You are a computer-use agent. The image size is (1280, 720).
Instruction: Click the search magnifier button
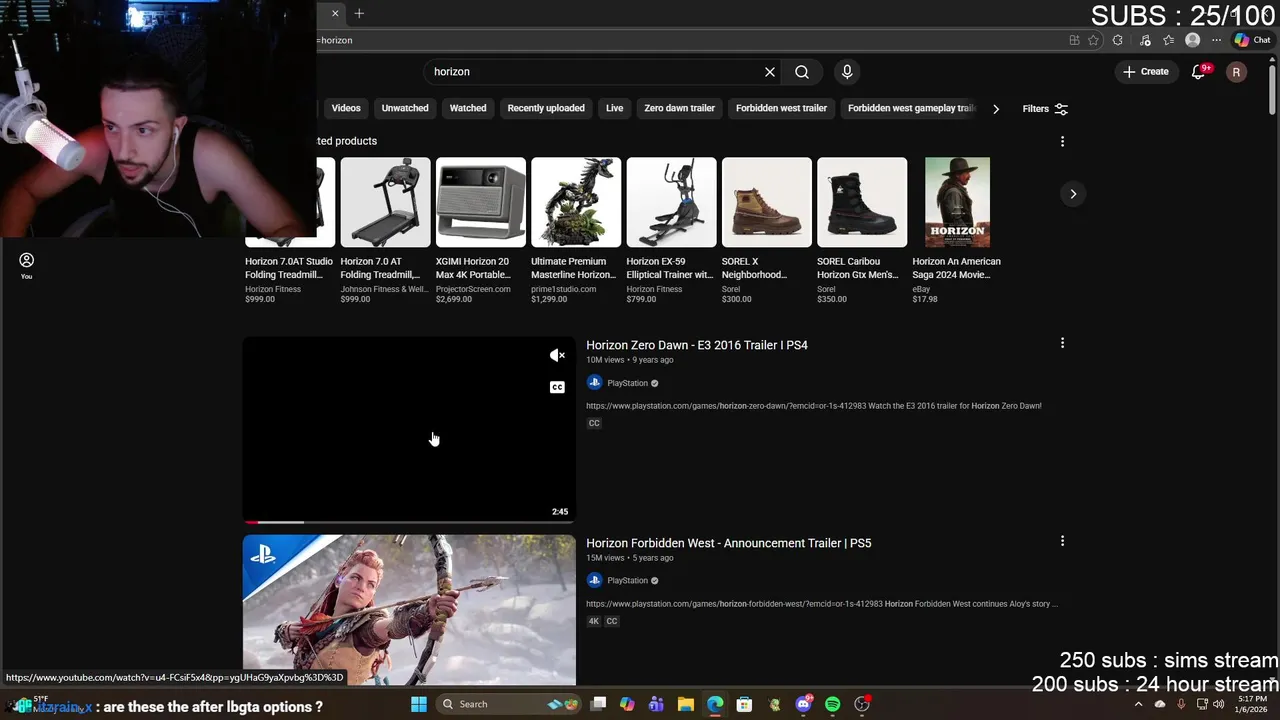pyautogui.click(x=802, y=72)
